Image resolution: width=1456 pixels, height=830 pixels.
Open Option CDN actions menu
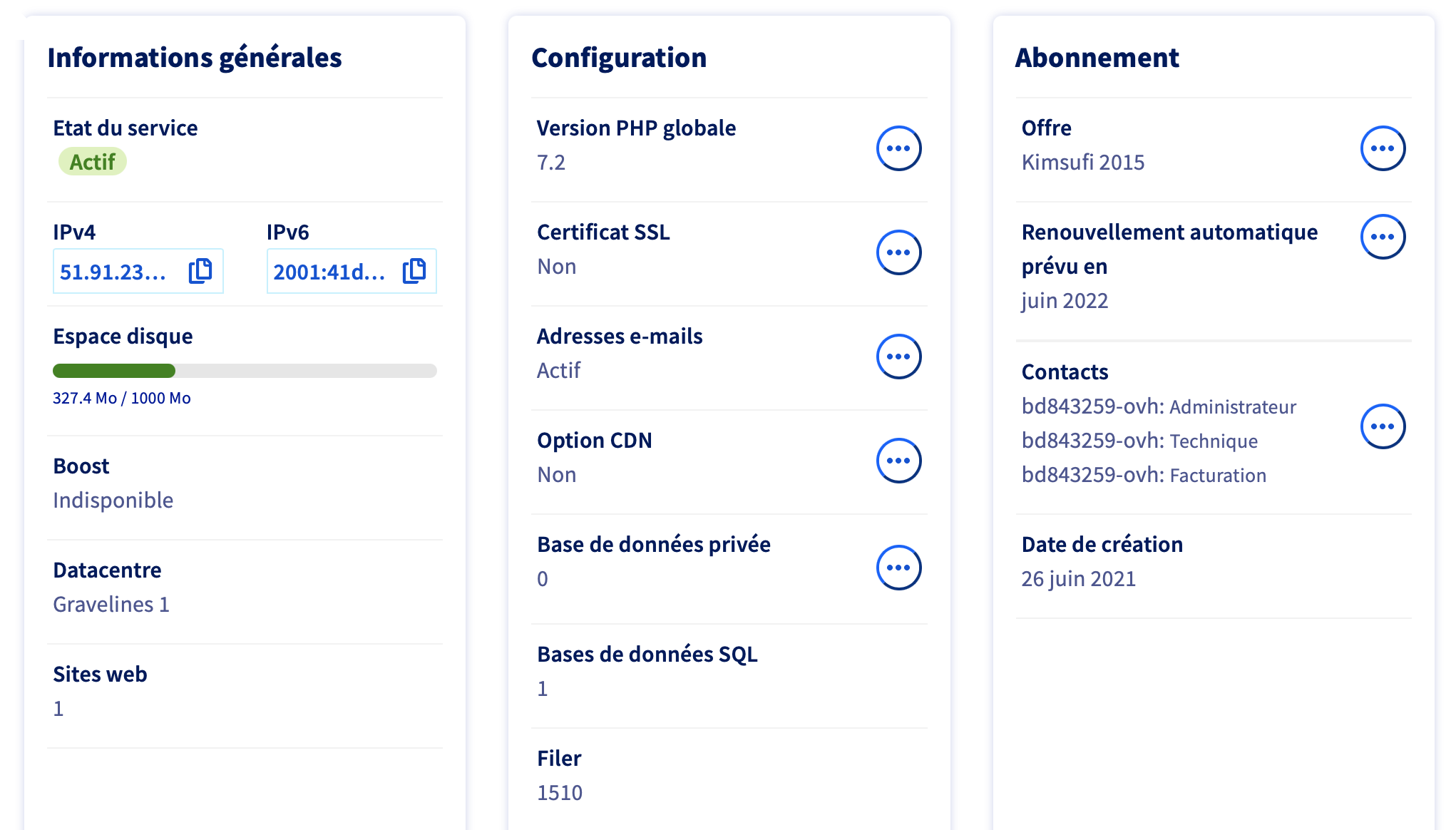[x=898, y=461]
